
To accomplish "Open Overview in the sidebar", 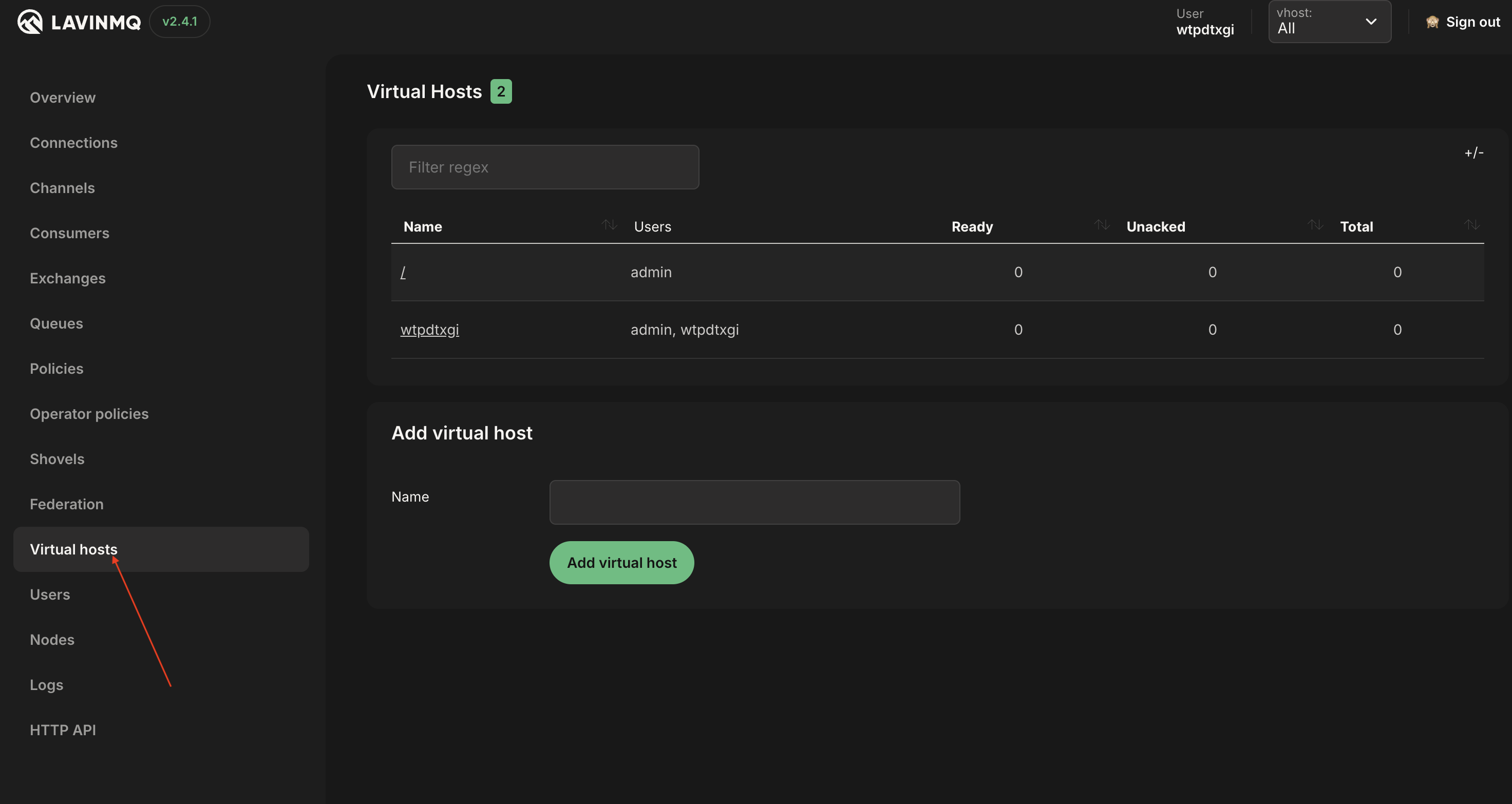I will click(x=63, y=98).
